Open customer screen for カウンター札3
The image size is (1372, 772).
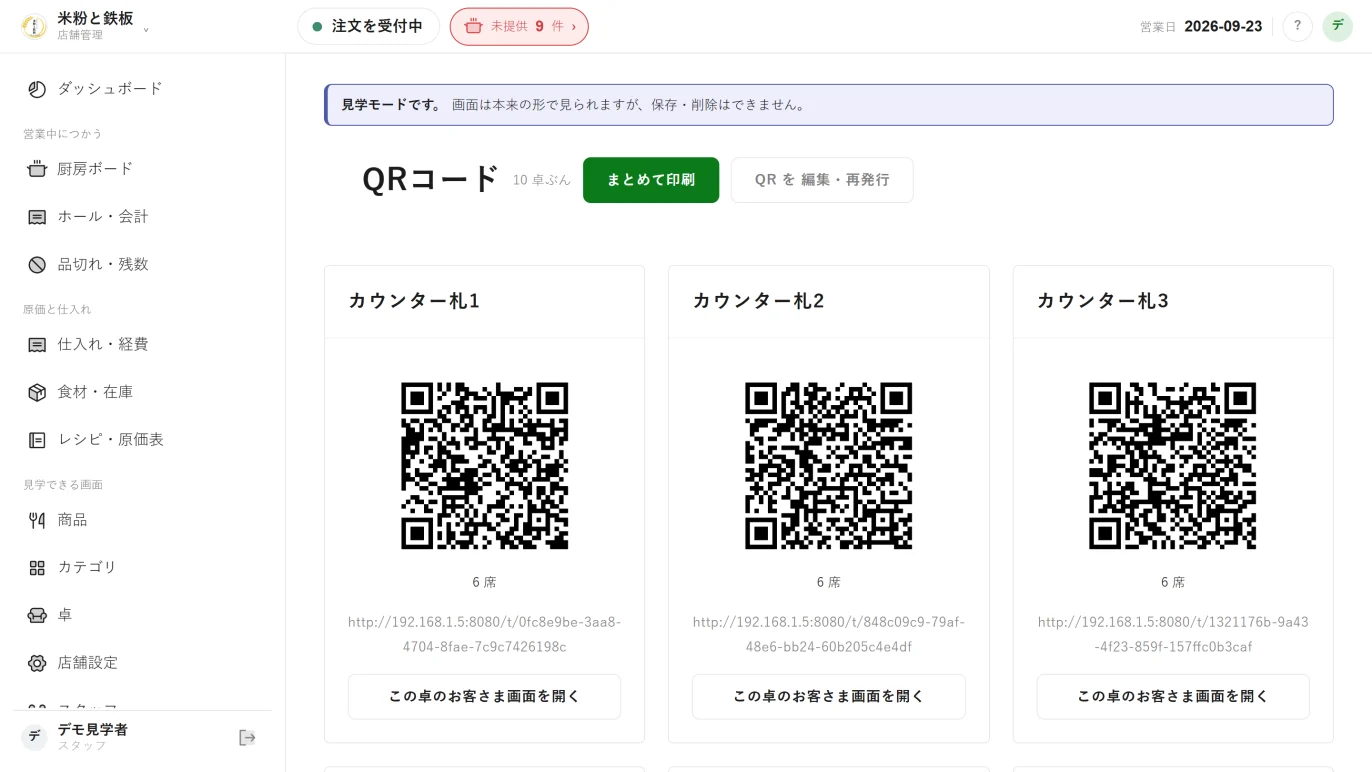click(x=1173, y=697)
